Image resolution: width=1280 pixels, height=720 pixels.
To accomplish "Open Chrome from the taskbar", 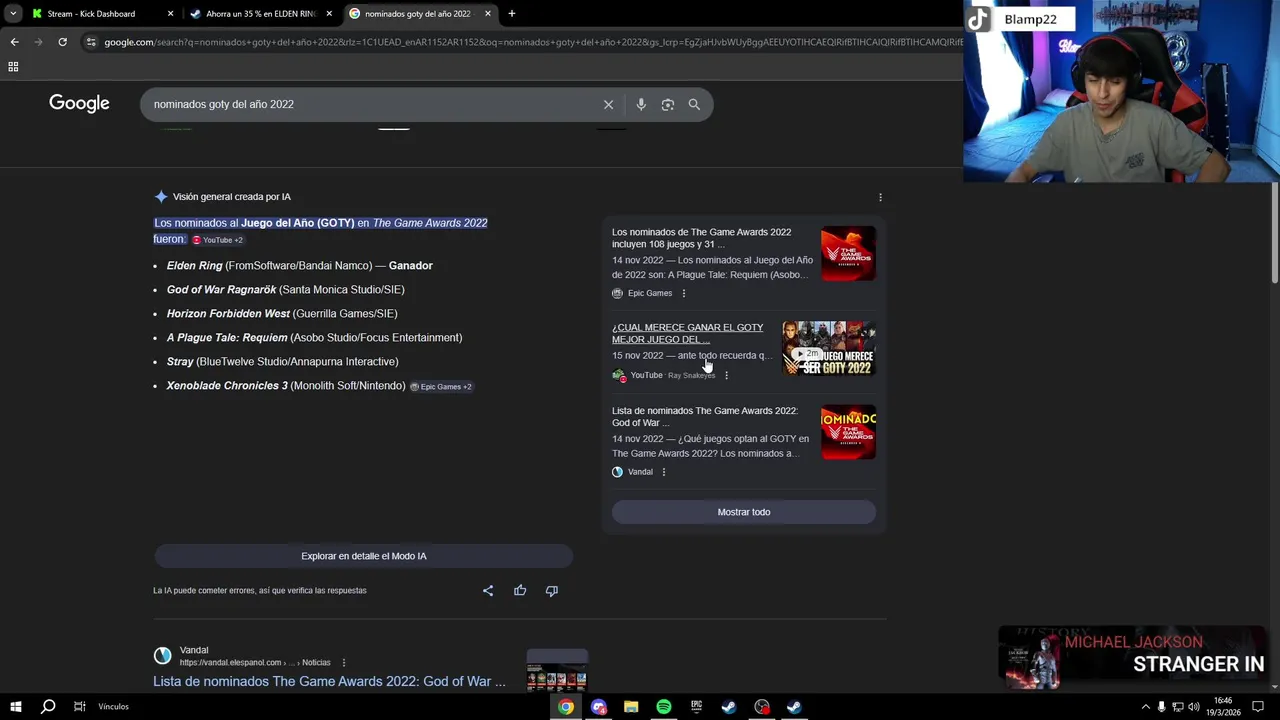I will (566, 707).
